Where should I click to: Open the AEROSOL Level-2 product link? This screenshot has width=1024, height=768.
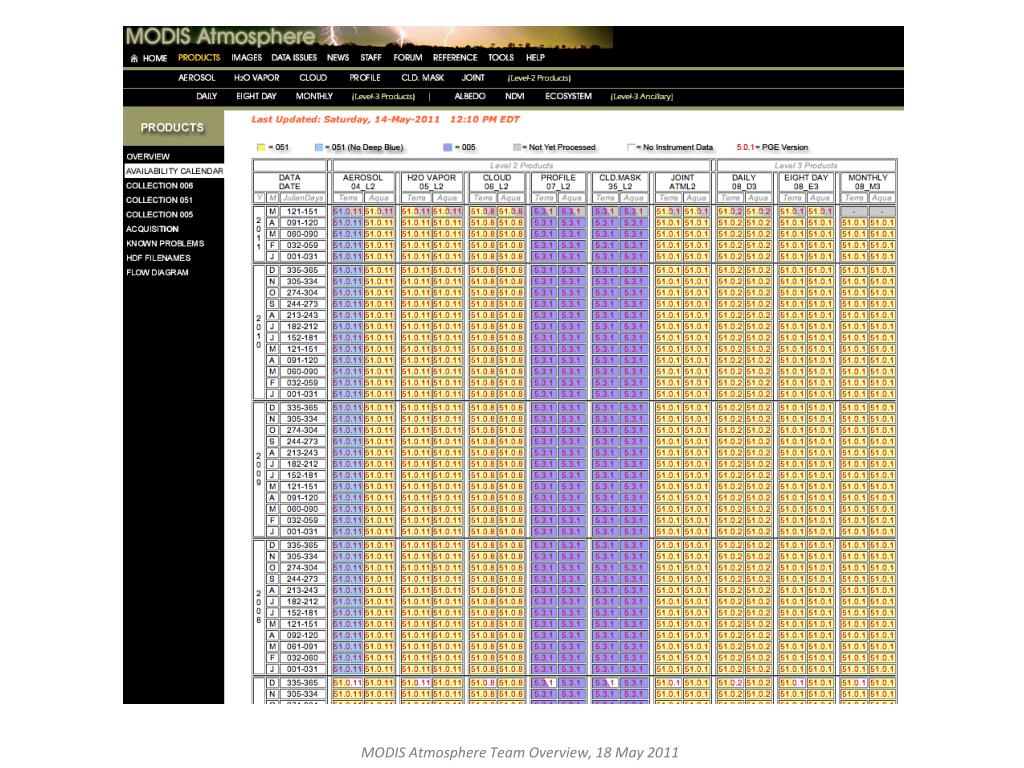coord(197,78)
